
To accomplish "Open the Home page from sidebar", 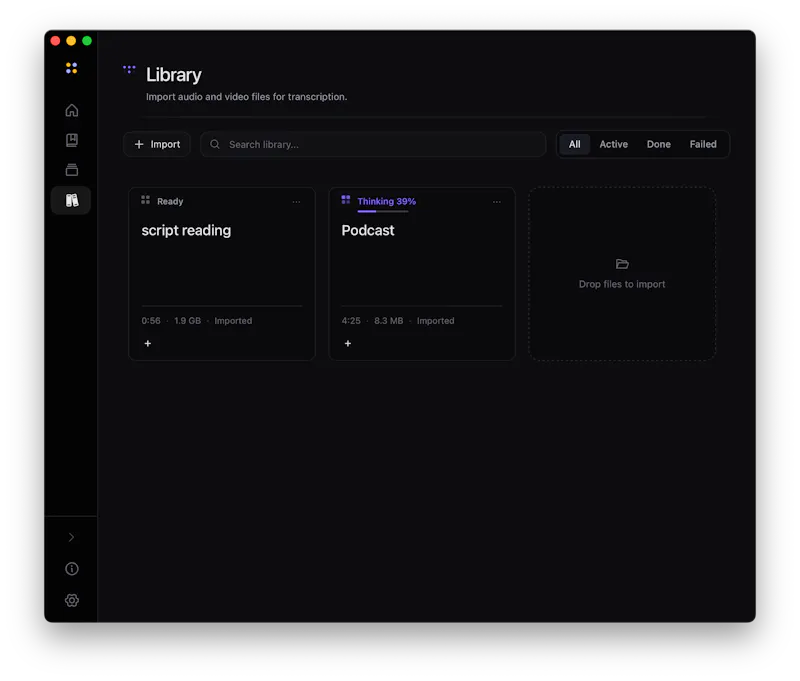I will click(71, 110).
